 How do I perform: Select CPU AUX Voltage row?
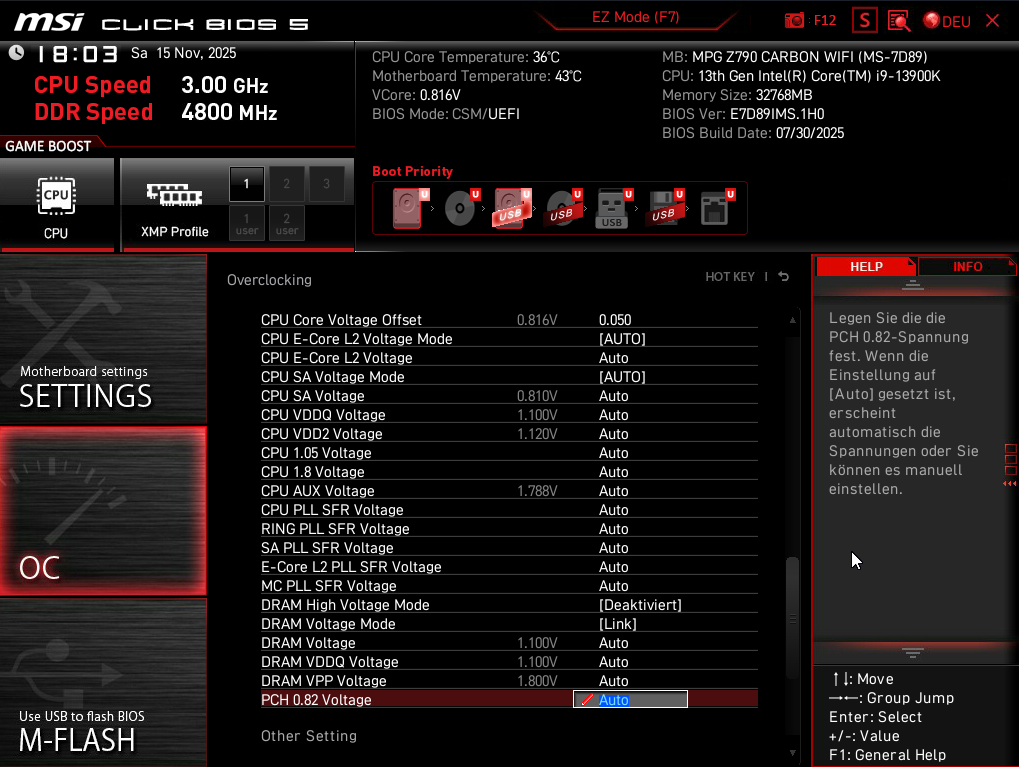[509, 491]
